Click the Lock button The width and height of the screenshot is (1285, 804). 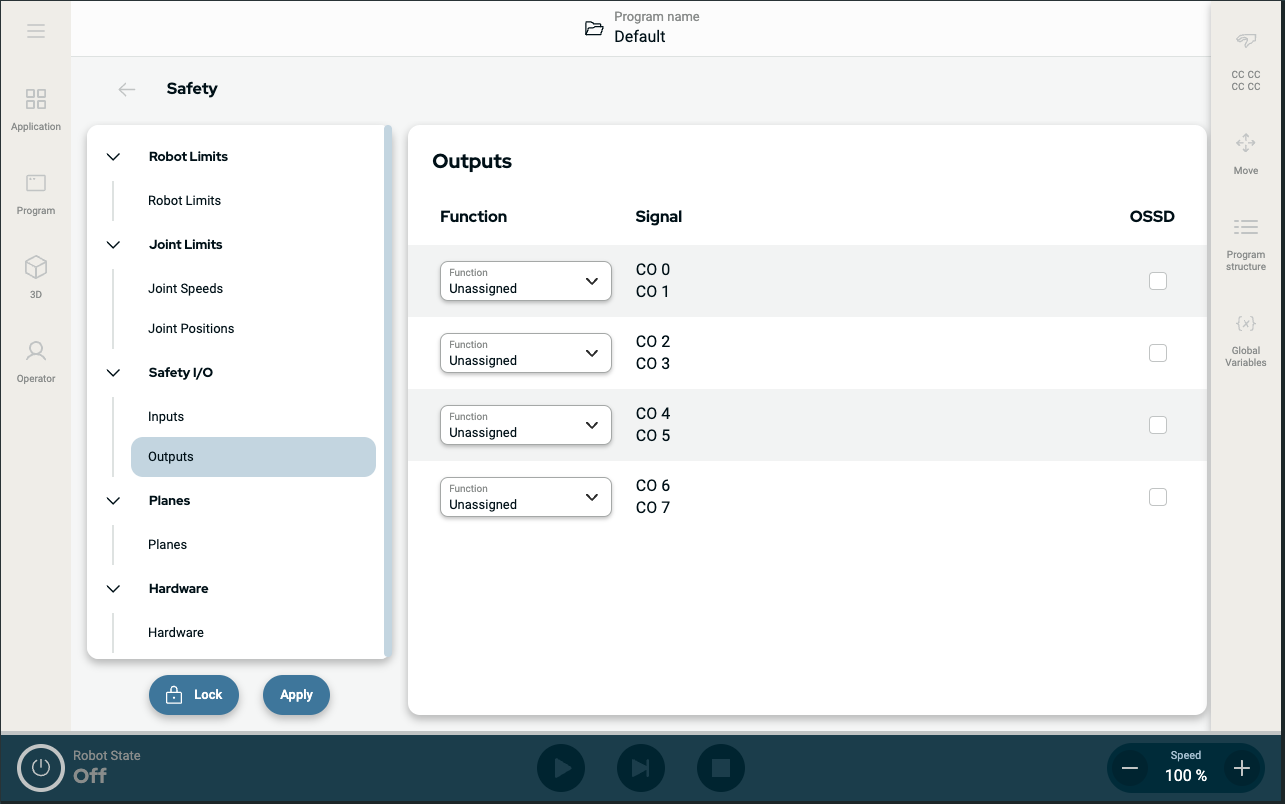click(x=194, y=695)
